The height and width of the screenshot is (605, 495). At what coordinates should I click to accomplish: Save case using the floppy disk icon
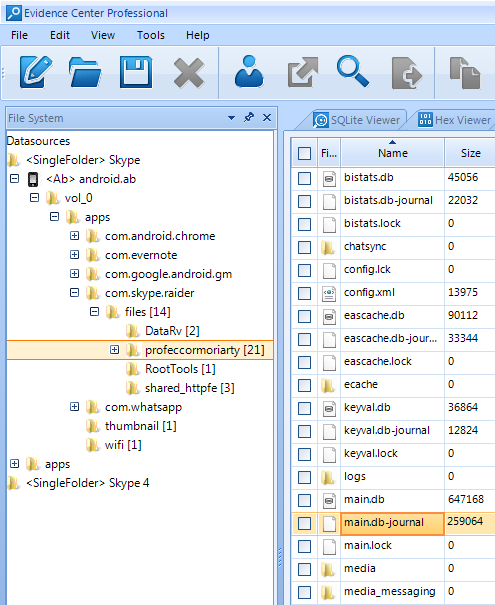136,72
